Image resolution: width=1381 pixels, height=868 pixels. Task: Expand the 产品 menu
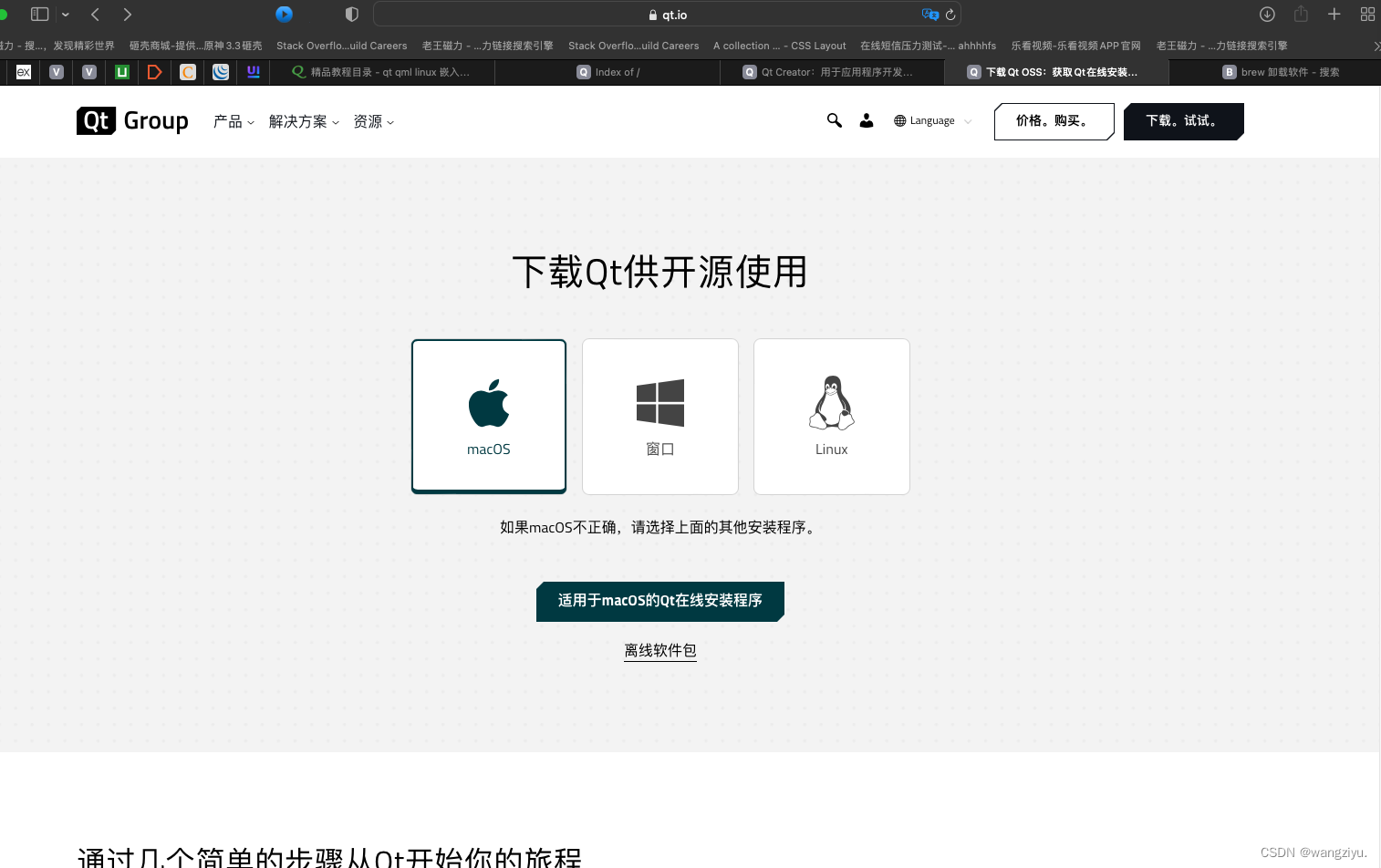click(x=234, y=121)
